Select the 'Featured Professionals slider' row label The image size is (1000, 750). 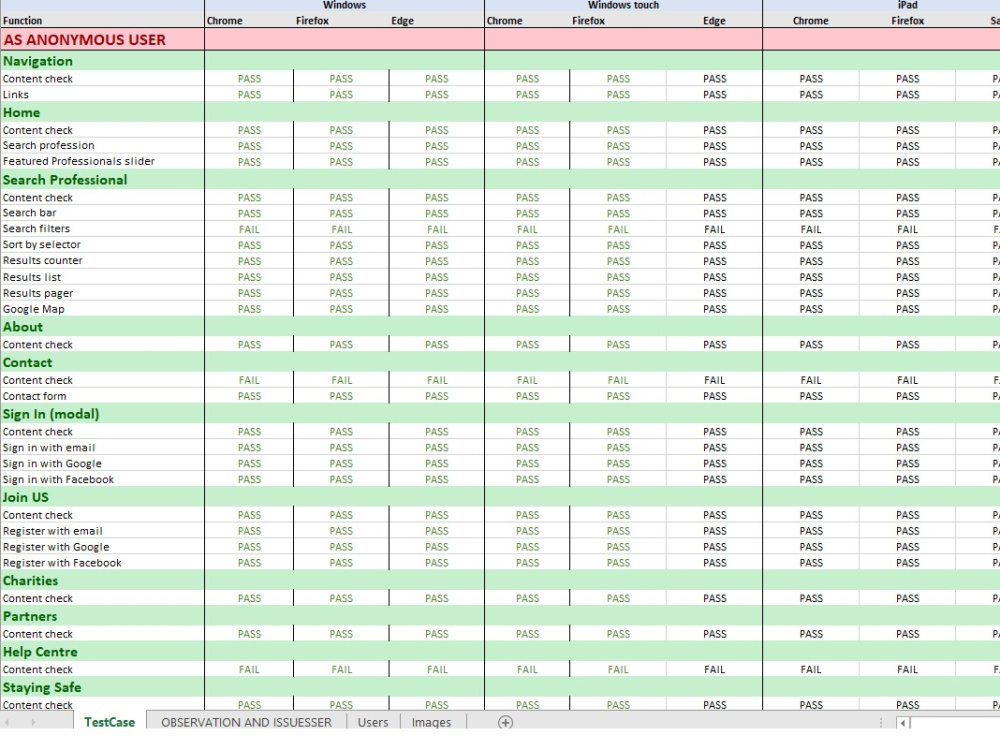(102, 161)
